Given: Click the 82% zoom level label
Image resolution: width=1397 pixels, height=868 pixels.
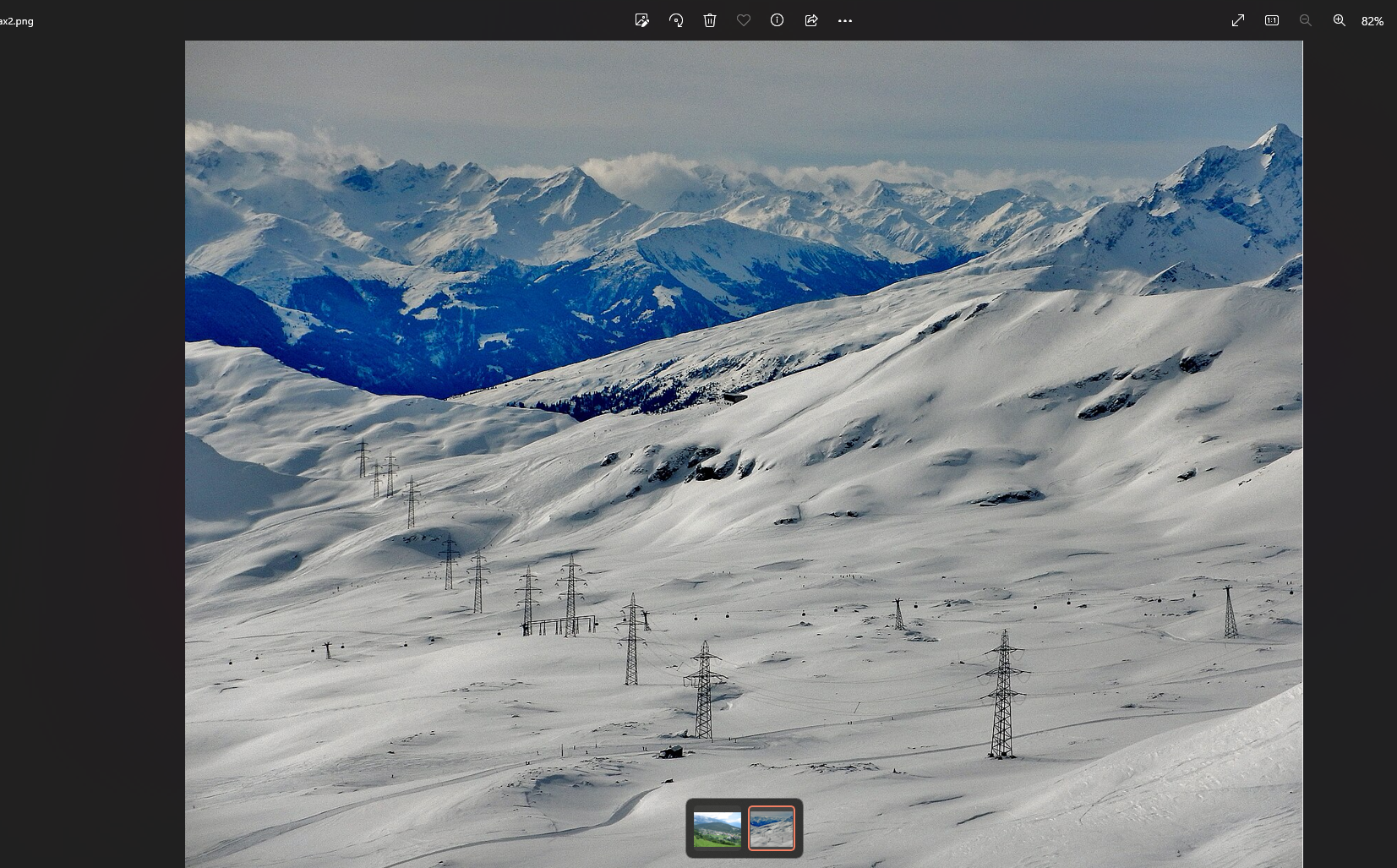Looking at the screenshot, I should click(1372, 21).
